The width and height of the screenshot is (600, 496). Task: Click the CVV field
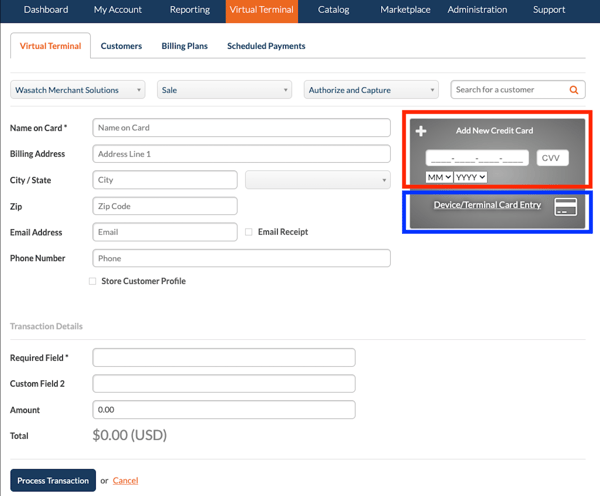pyautogui.click(x=553, y=158)
